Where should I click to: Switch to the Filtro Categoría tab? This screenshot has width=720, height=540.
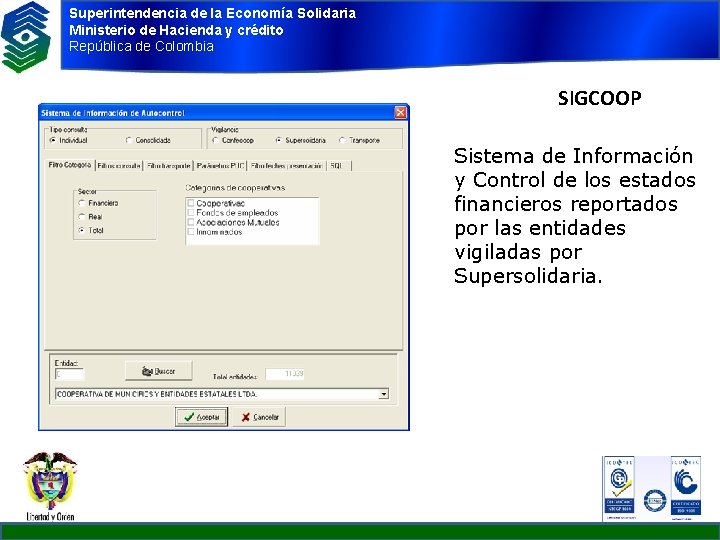click(x=70, y=165)
